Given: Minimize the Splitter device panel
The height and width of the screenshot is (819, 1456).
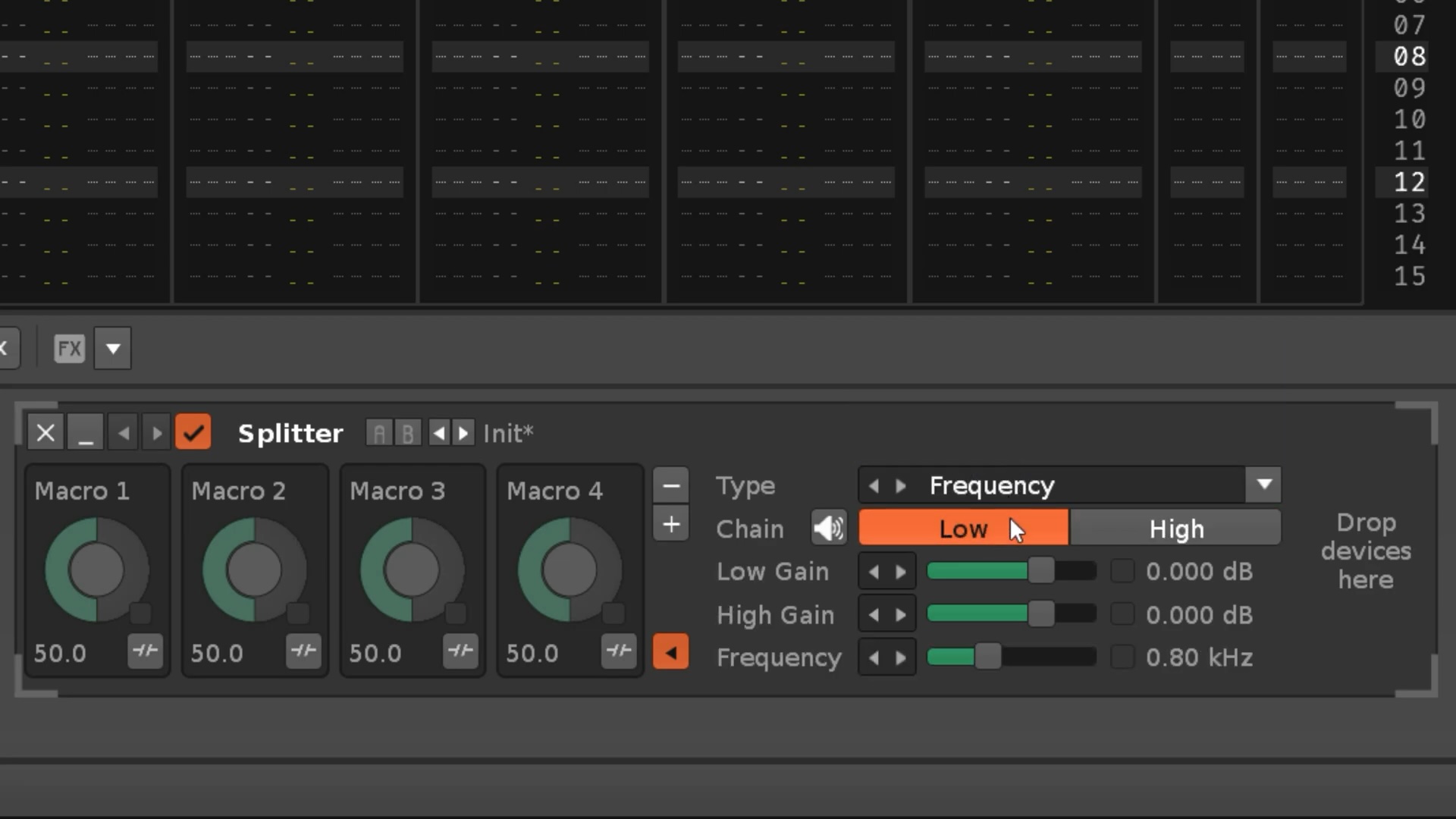Looking at the screenshot, I should [85, 433].
